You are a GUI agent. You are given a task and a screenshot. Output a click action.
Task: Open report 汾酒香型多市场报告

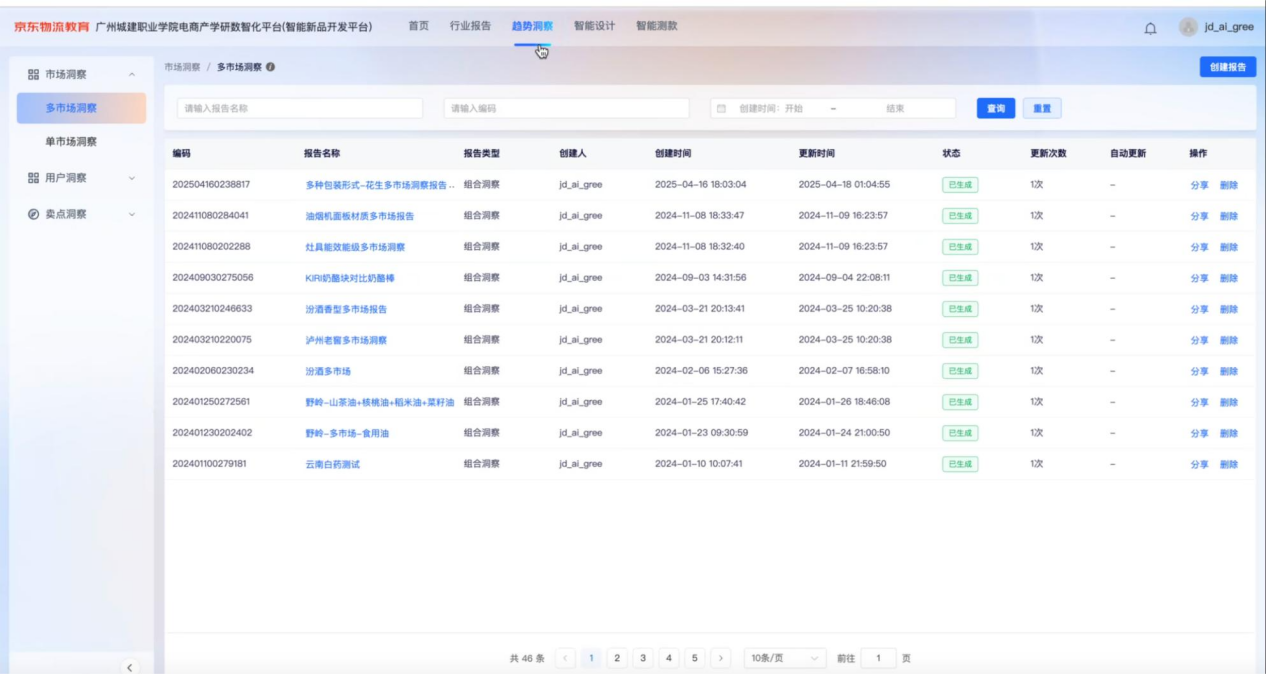tap(346, 309)
